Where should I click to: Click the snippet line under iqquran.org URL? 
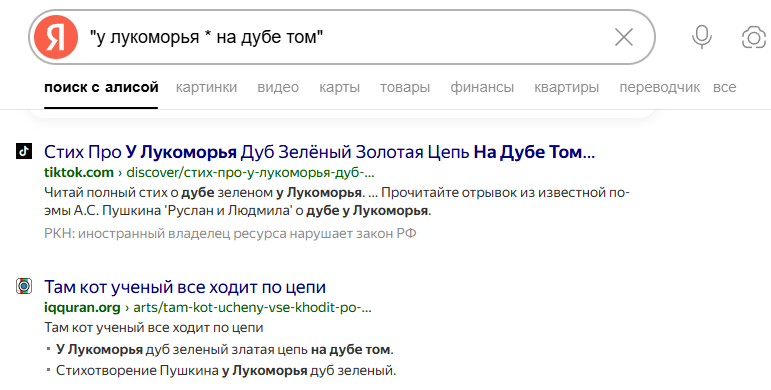153,328
